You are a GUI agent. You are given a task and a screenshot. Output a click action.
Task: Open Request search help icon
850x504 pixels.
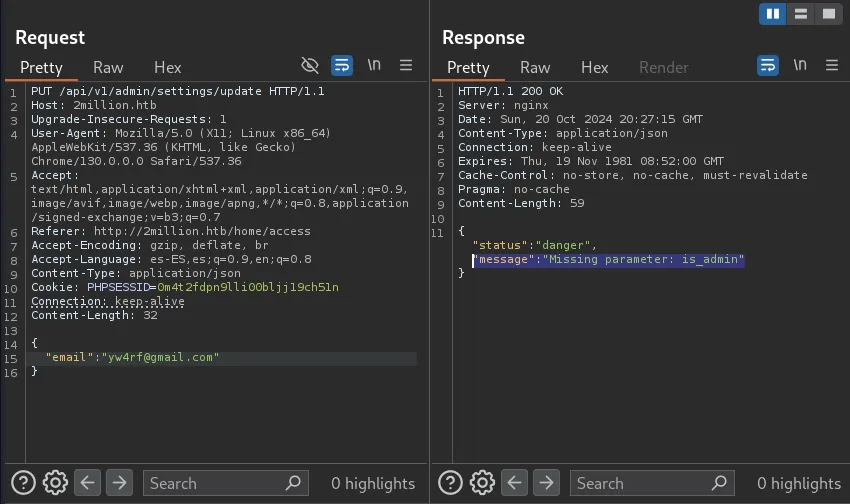coord(23,483)
